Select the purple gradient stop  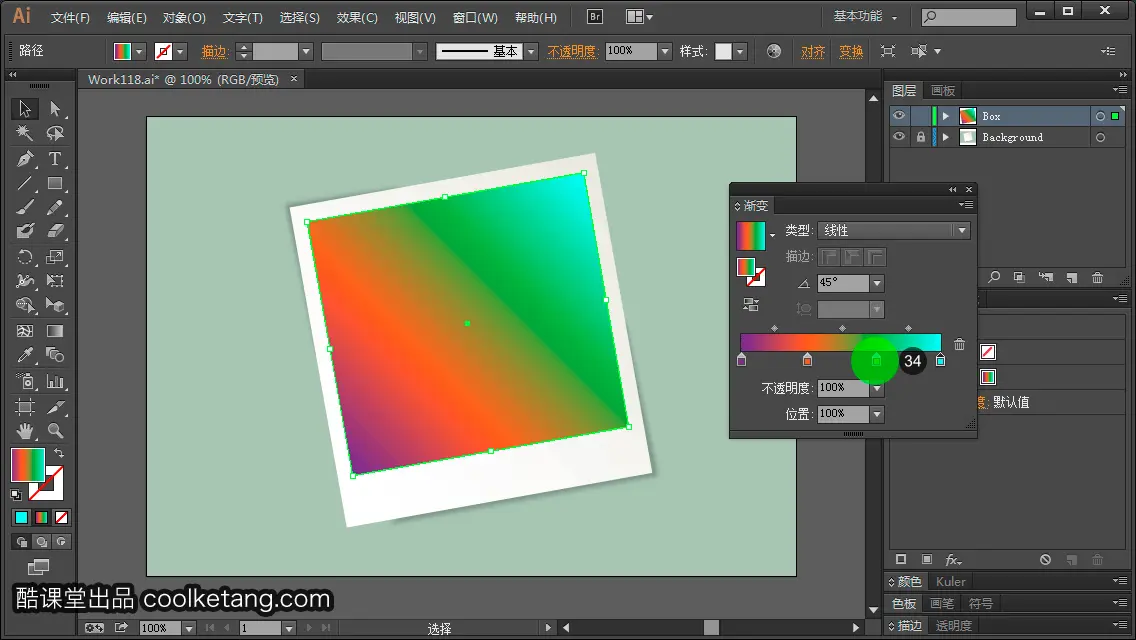[x=741, y=360]
